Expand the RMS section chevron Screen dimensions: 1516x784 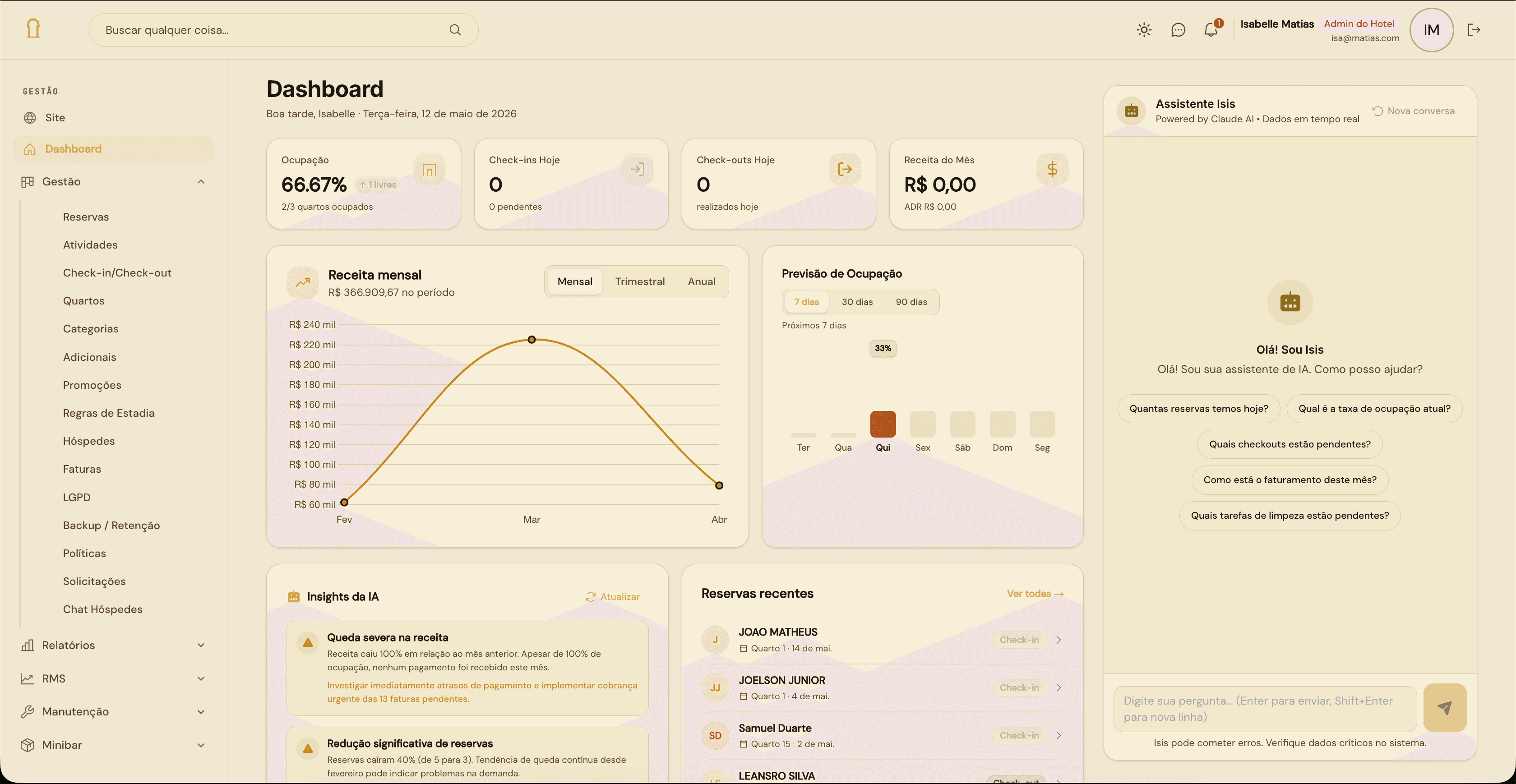pos(201,678)
